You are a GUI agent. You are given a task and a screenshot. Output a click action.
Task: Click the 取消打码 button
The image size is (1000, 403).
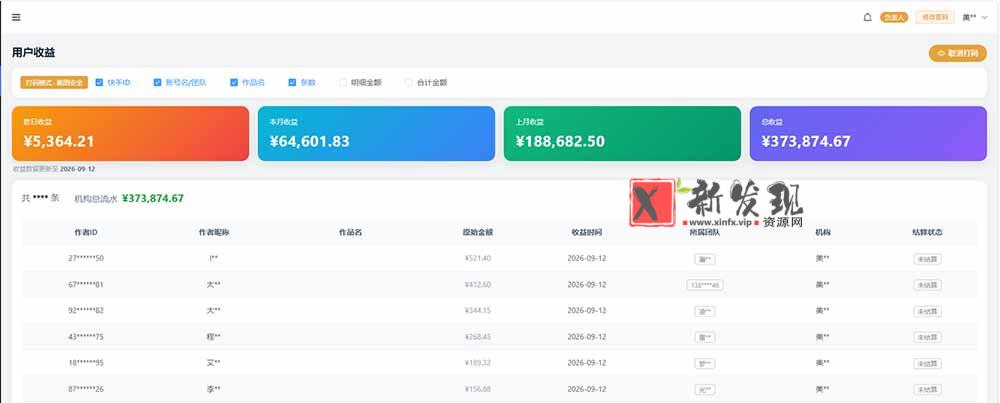957,54
